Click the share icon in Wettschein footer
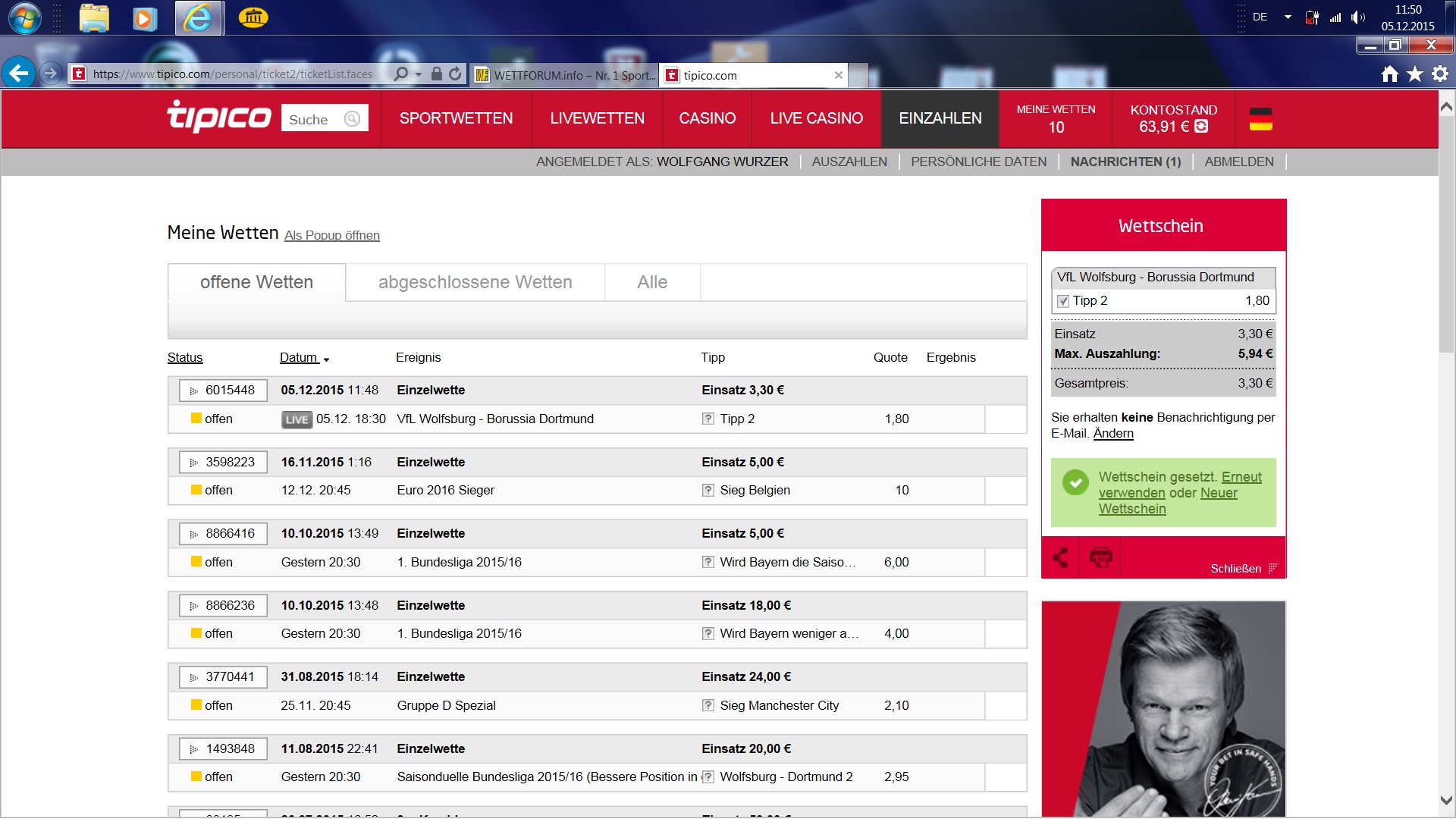Screen dimensions: 1456x819 (x=1060, y=557)
